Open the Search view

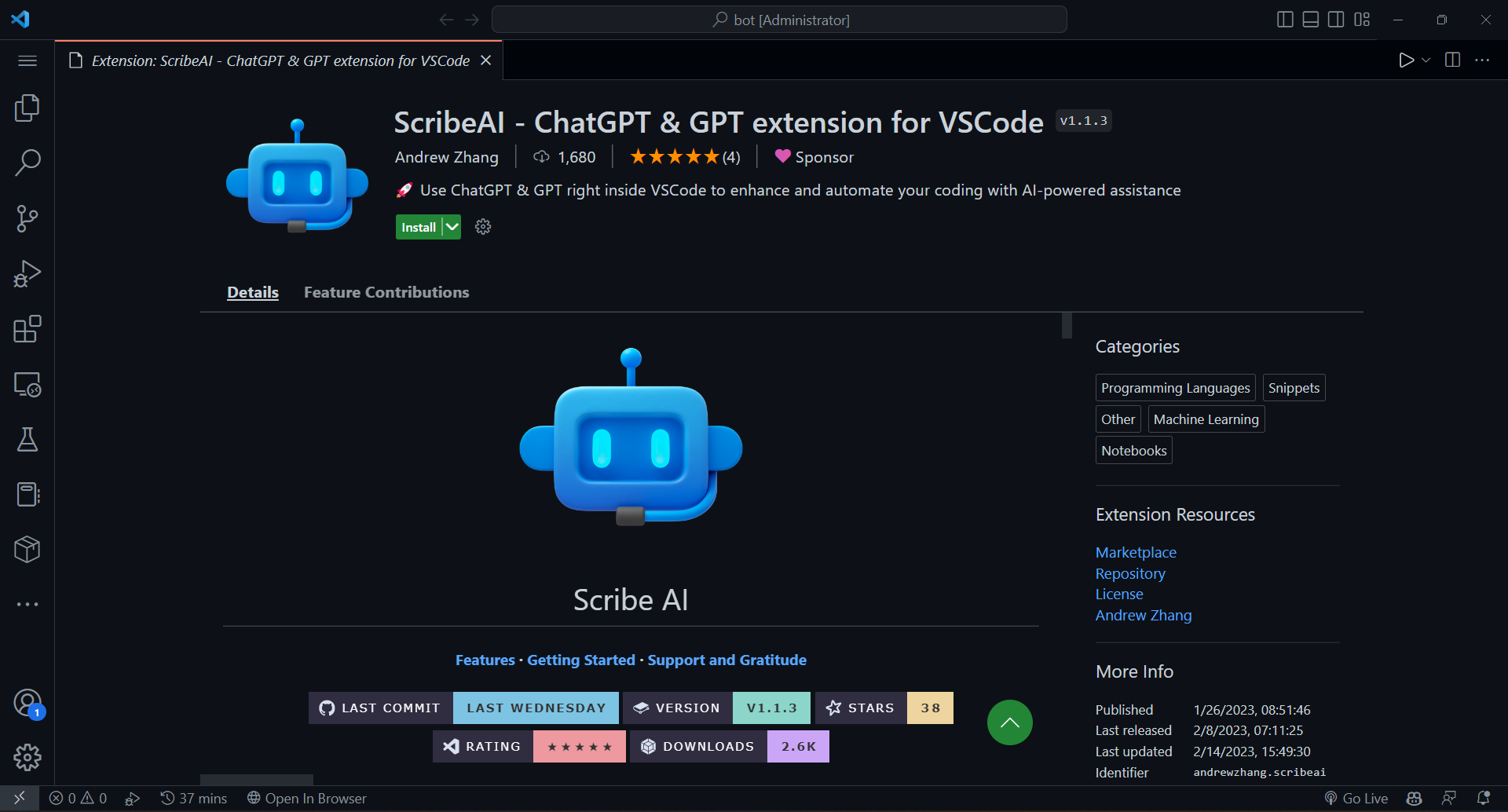(27, 163)
